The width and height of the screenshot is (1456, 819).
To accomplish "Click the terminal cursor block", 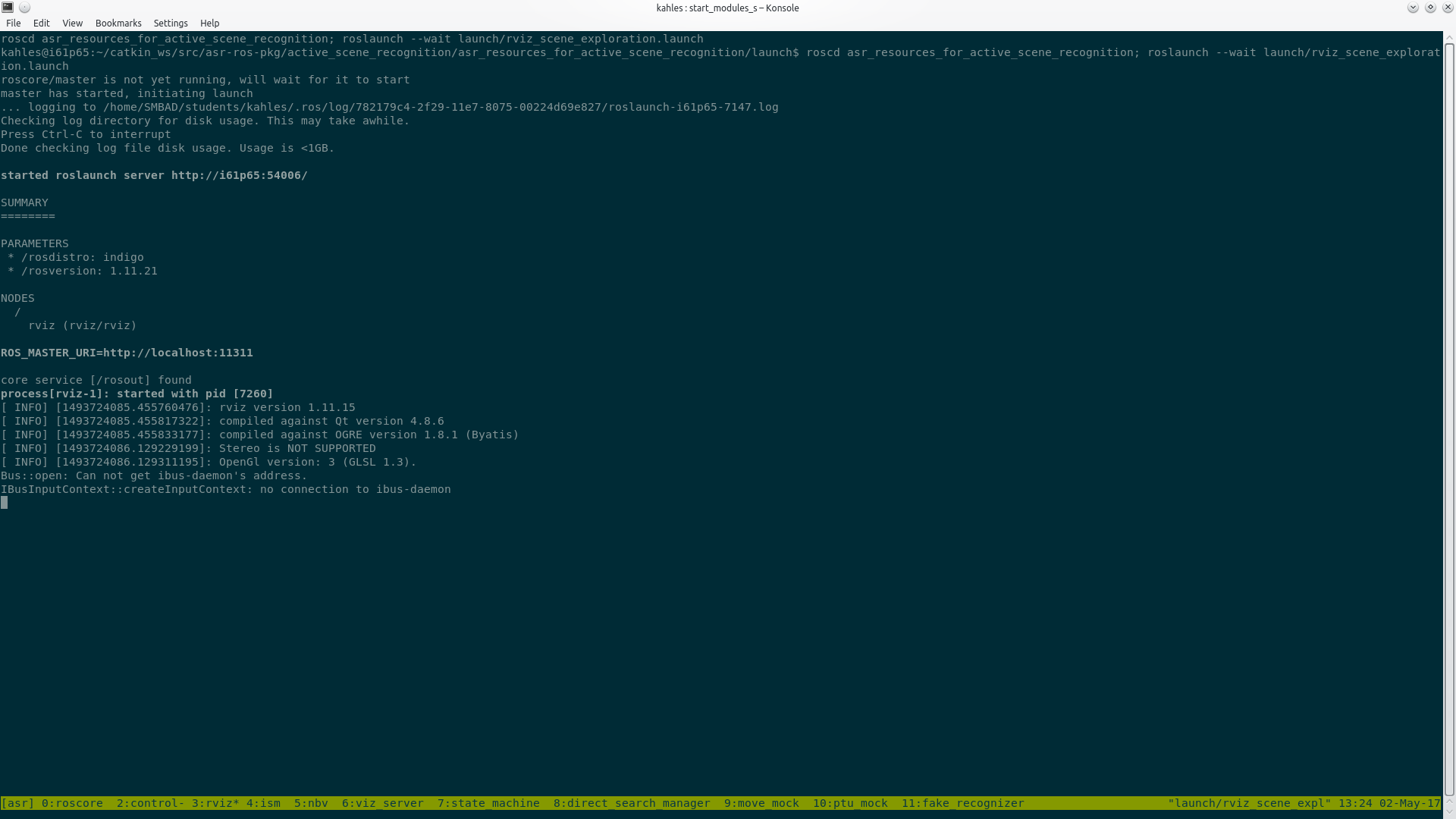I will (5, 503).
